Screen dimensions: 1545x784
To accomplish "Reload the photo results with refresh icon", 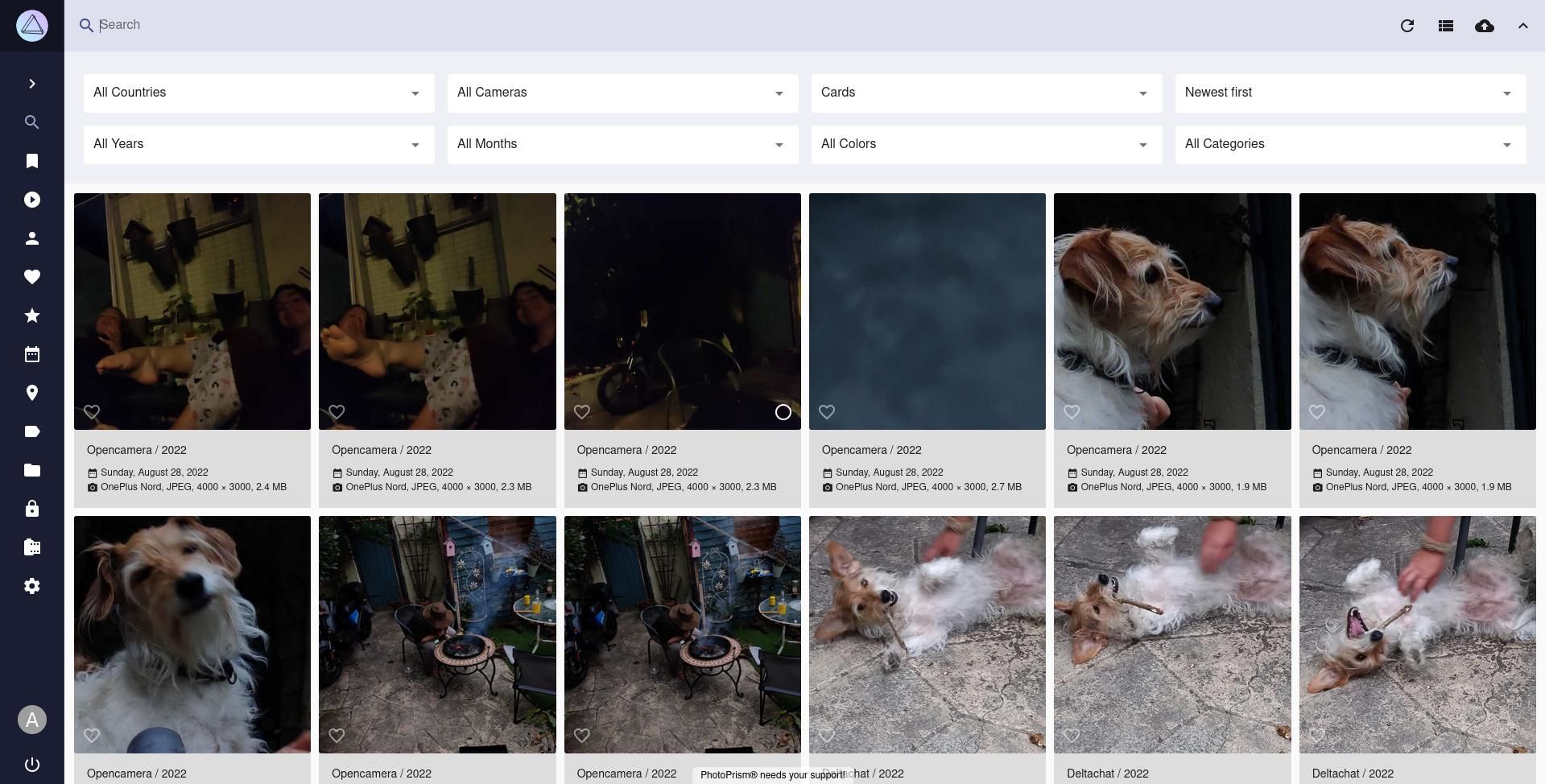I will (x=1407, y=26).
